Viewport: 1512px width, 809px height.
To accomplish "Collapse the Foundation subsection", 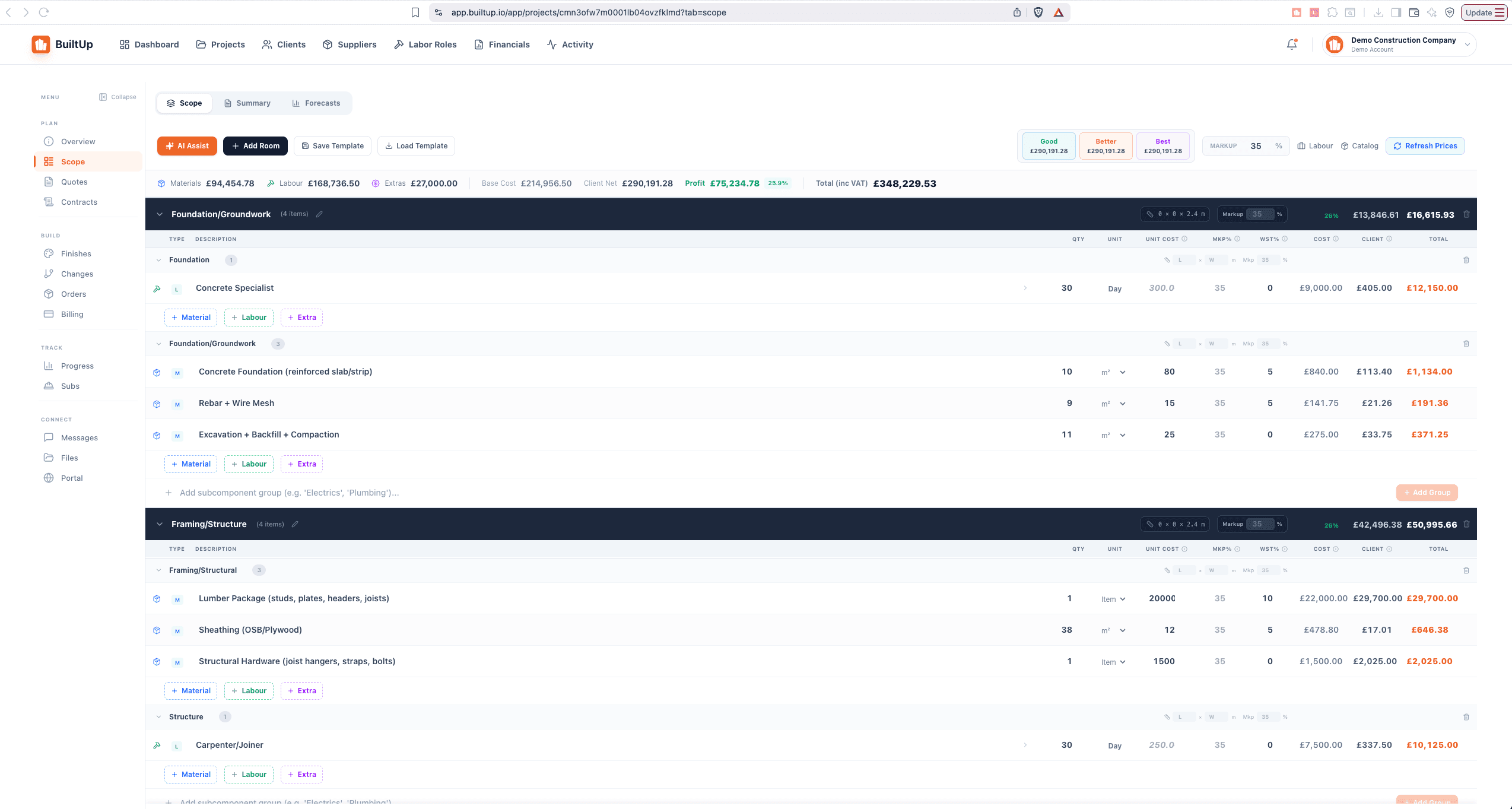I will pyautogui.click(x=158, y=260).
